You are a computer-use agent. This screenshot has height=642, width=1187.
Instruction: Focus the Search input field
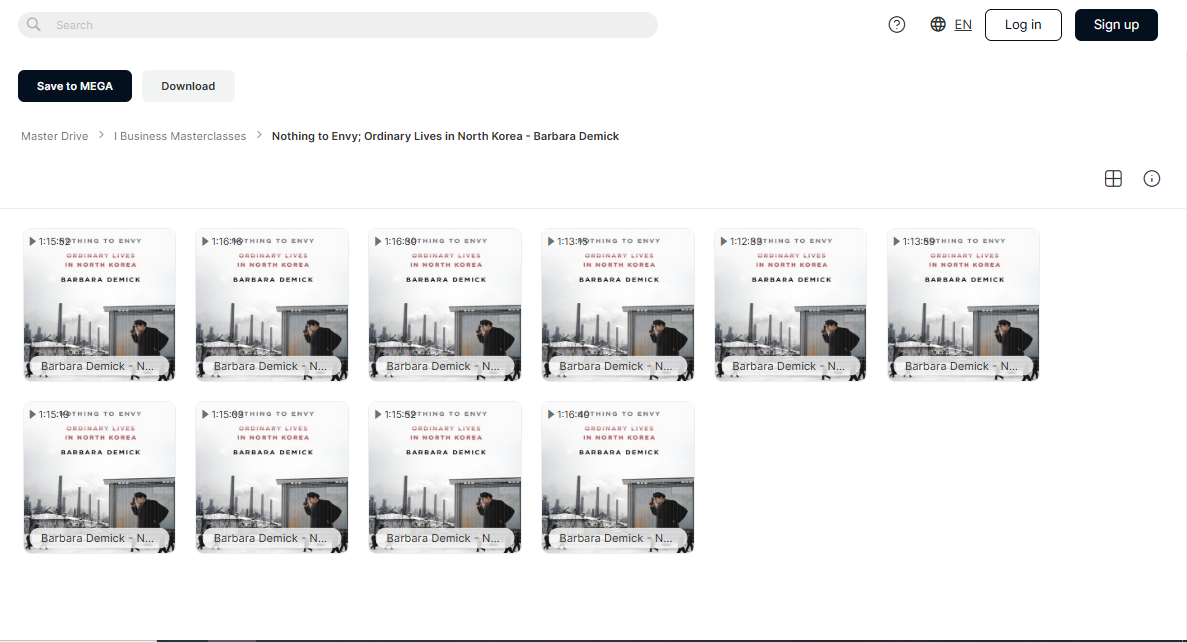338,25
